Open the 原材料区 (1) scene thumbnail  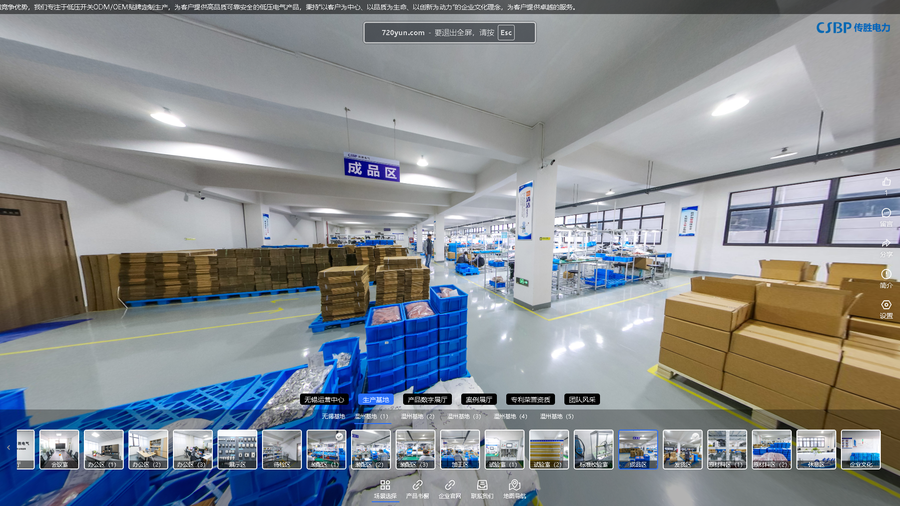pos(727,450)
